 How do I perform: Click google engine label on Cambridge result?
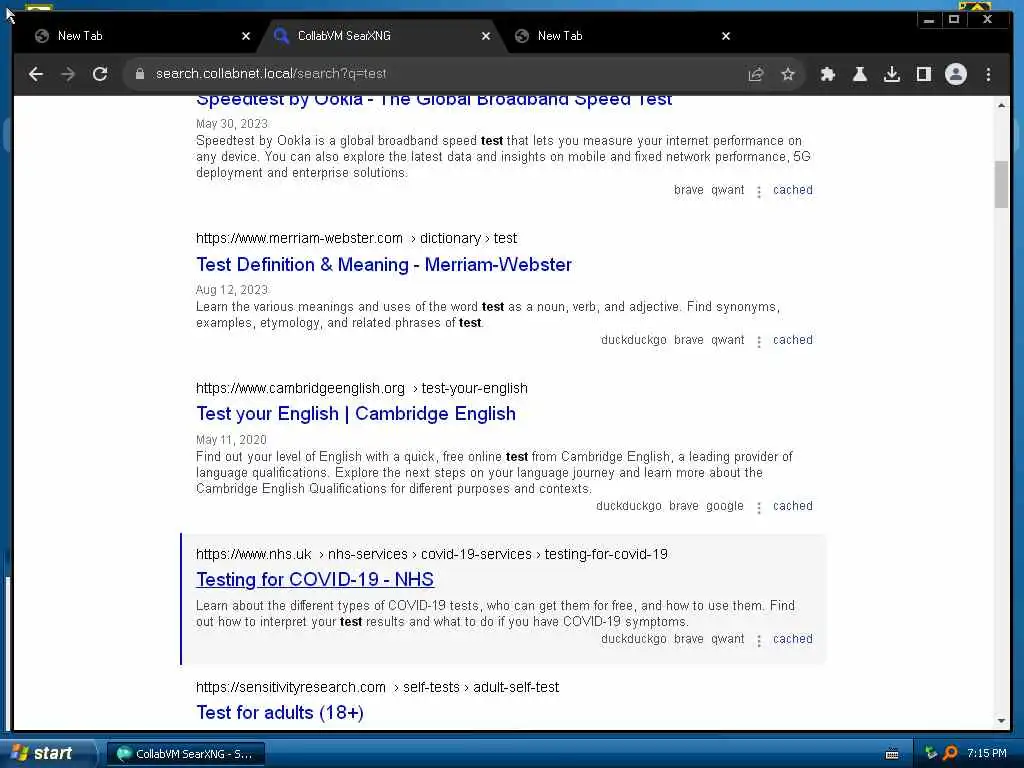coord(725,506)
